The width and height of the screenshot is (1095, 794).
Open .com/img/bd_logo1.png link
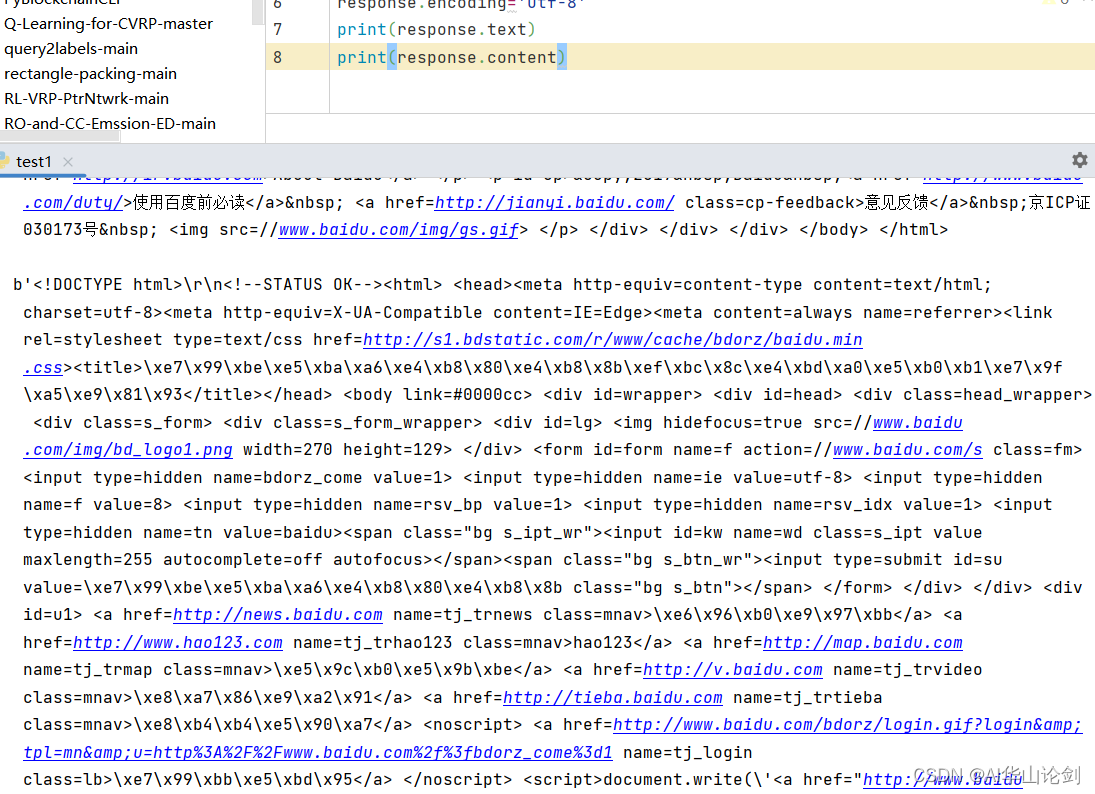click(x=127, y=450)
